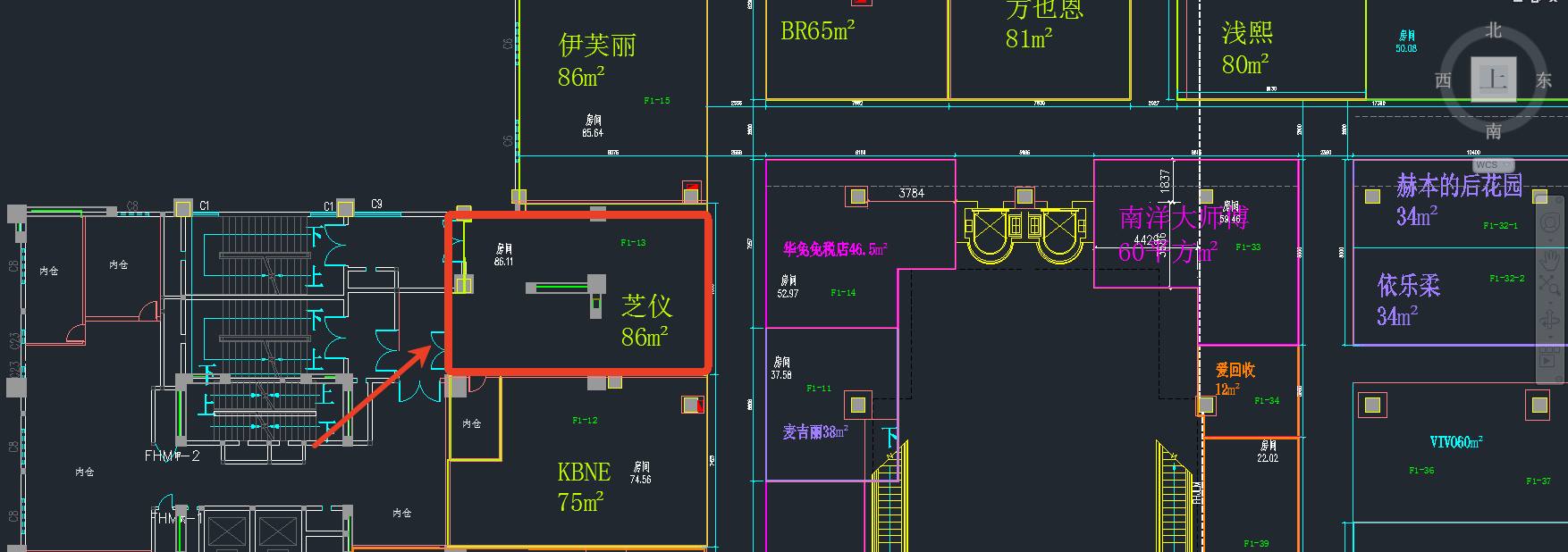Click the ViewCube top face 上
The width and height of the screenshot is (1568, 552).
[x=1493, y=79]
